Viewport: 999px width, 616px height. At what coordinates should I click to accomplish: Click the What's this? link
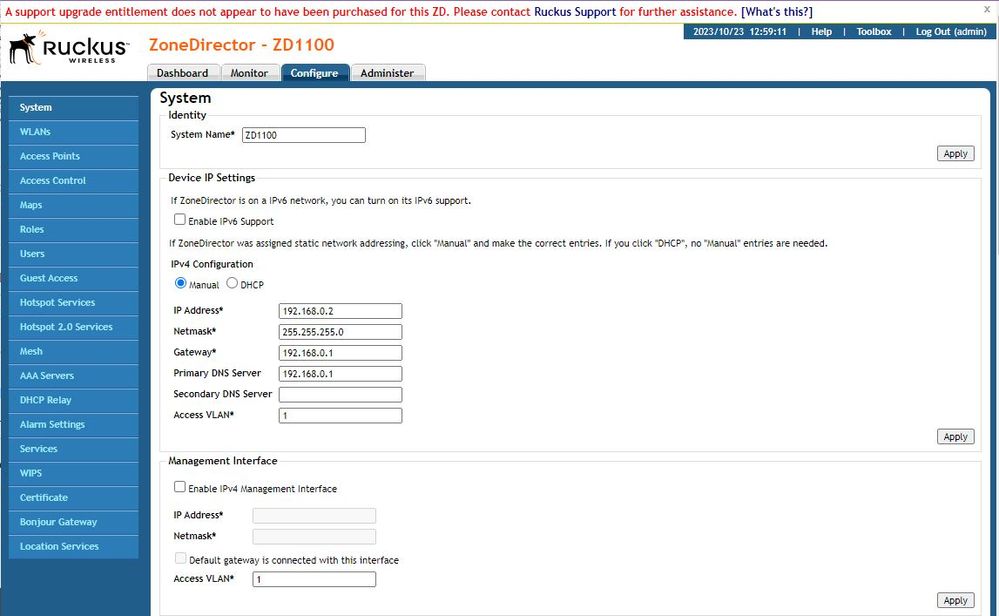(777, 11)
